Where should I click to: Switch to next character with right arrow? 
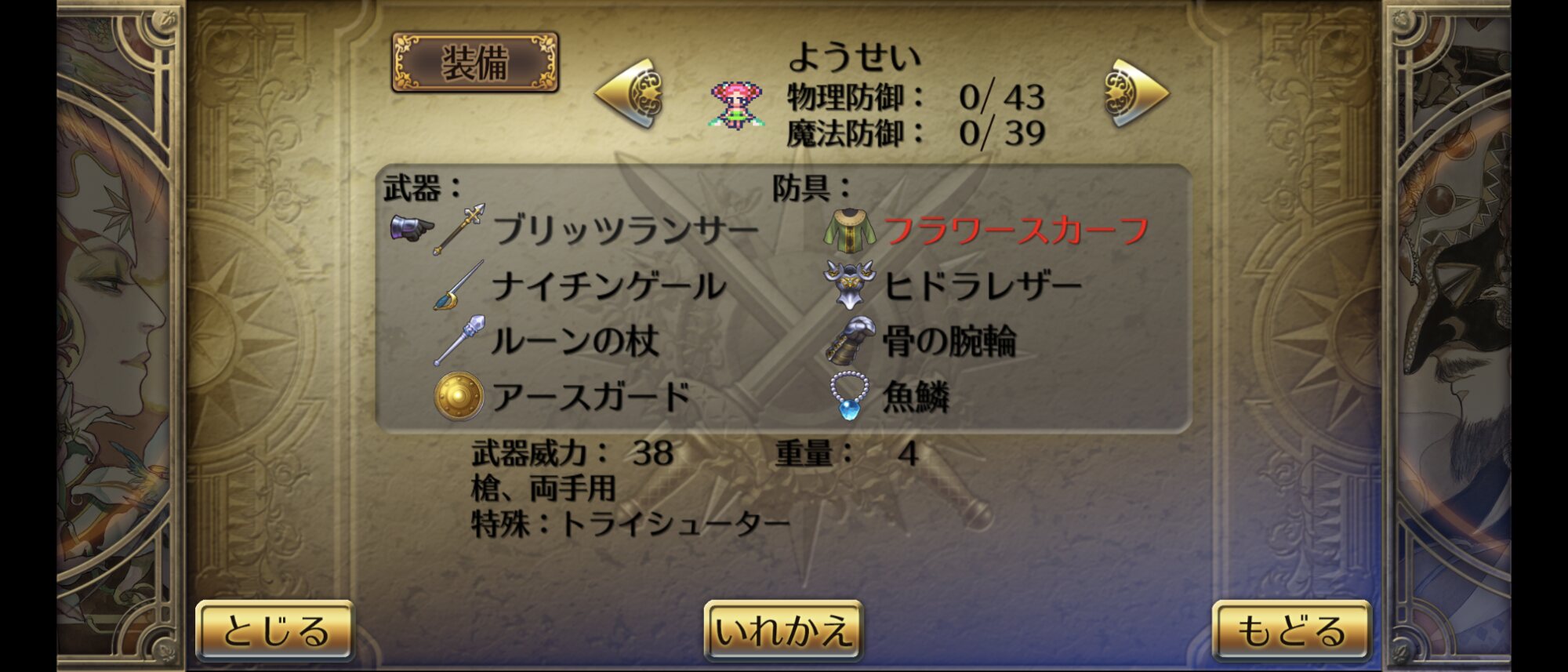coord(1136,93)
